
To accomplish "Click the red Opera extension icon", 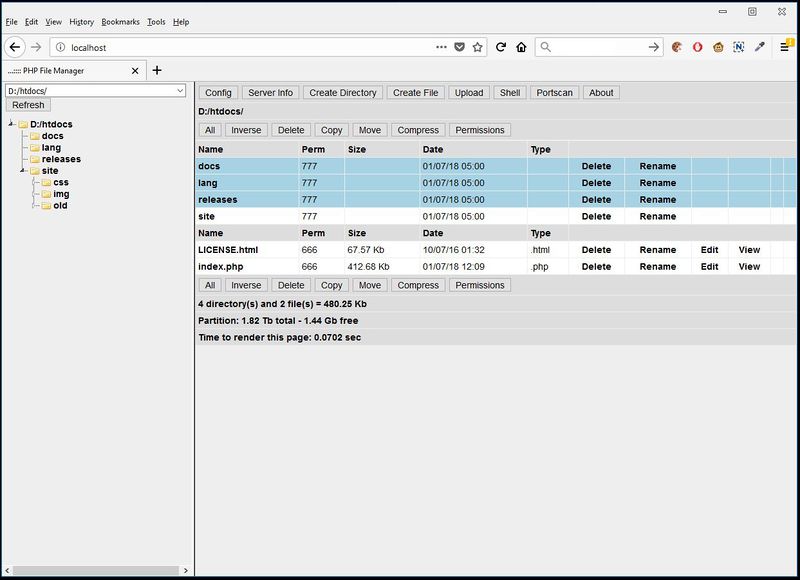I will pos(697,47).
